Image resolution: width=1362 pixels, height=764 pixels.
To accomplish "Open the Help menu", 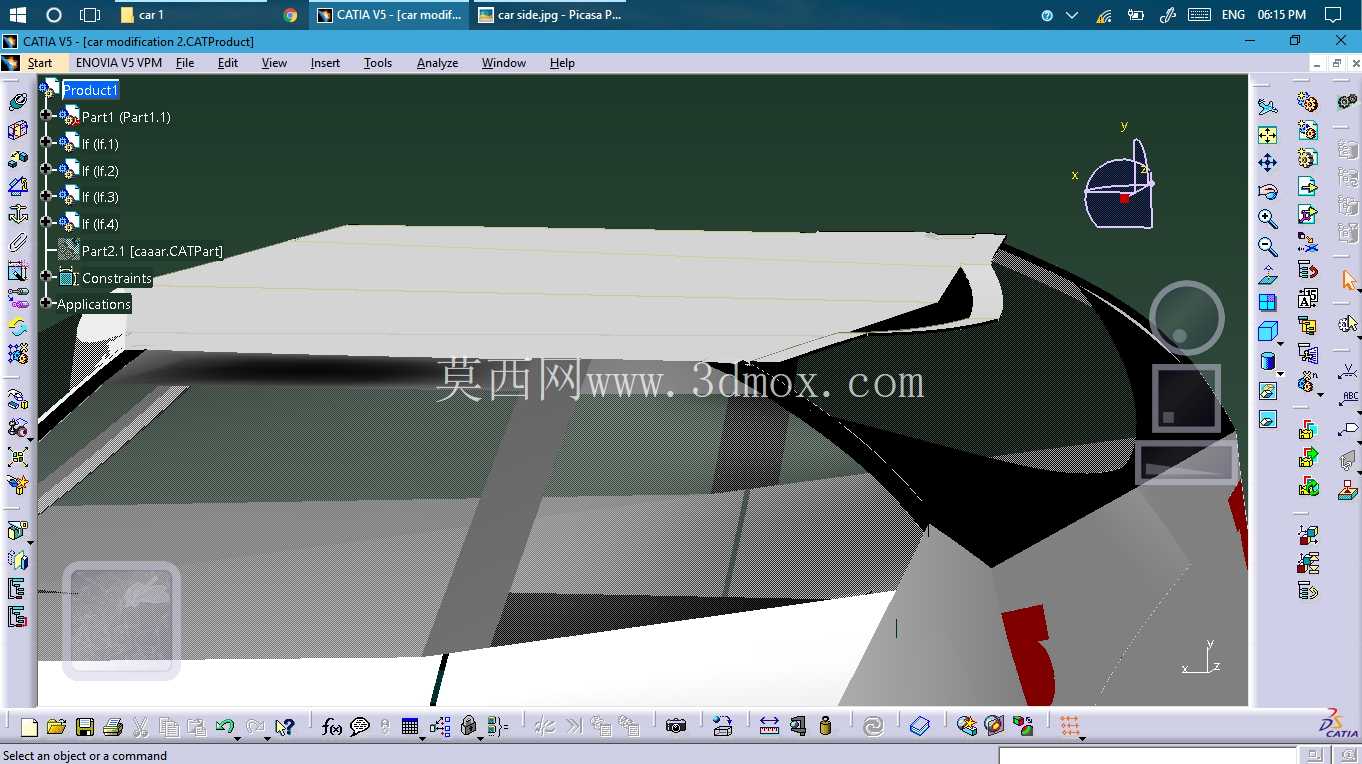I will [x=562, y=63].
